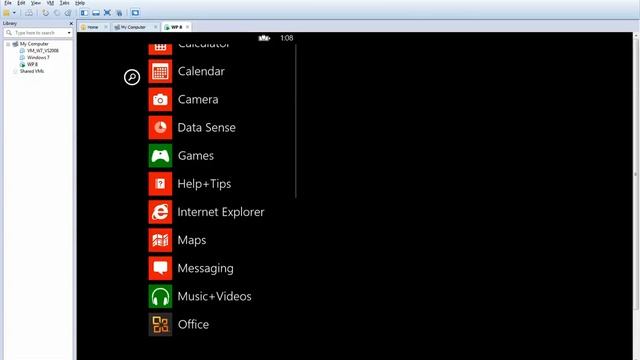The image size is (640, 360).
Task: Select My Computer in the Library tree
Action: point(34,44)
